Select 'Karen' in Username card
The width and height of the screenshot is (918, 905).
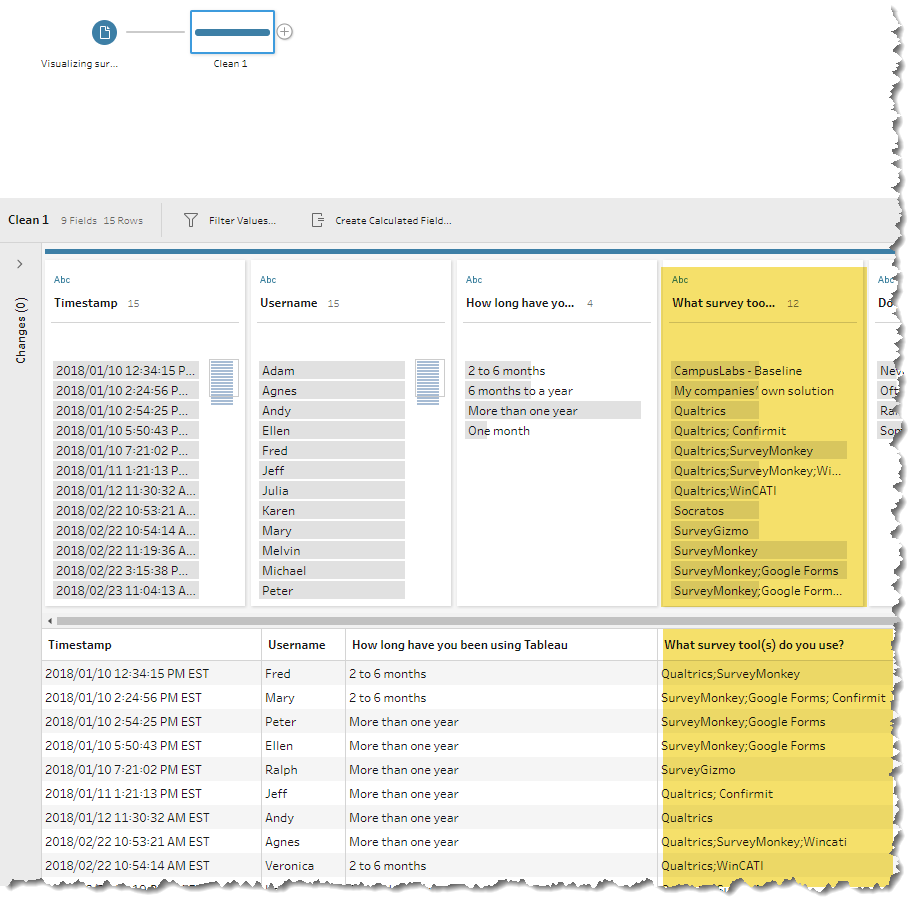coord(332,510)
